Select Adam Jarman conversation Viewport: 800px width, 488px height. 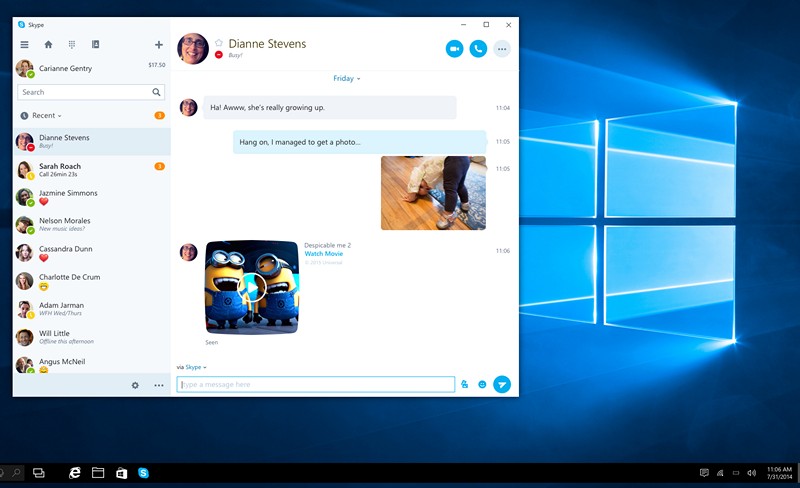[x=92, y=309]
